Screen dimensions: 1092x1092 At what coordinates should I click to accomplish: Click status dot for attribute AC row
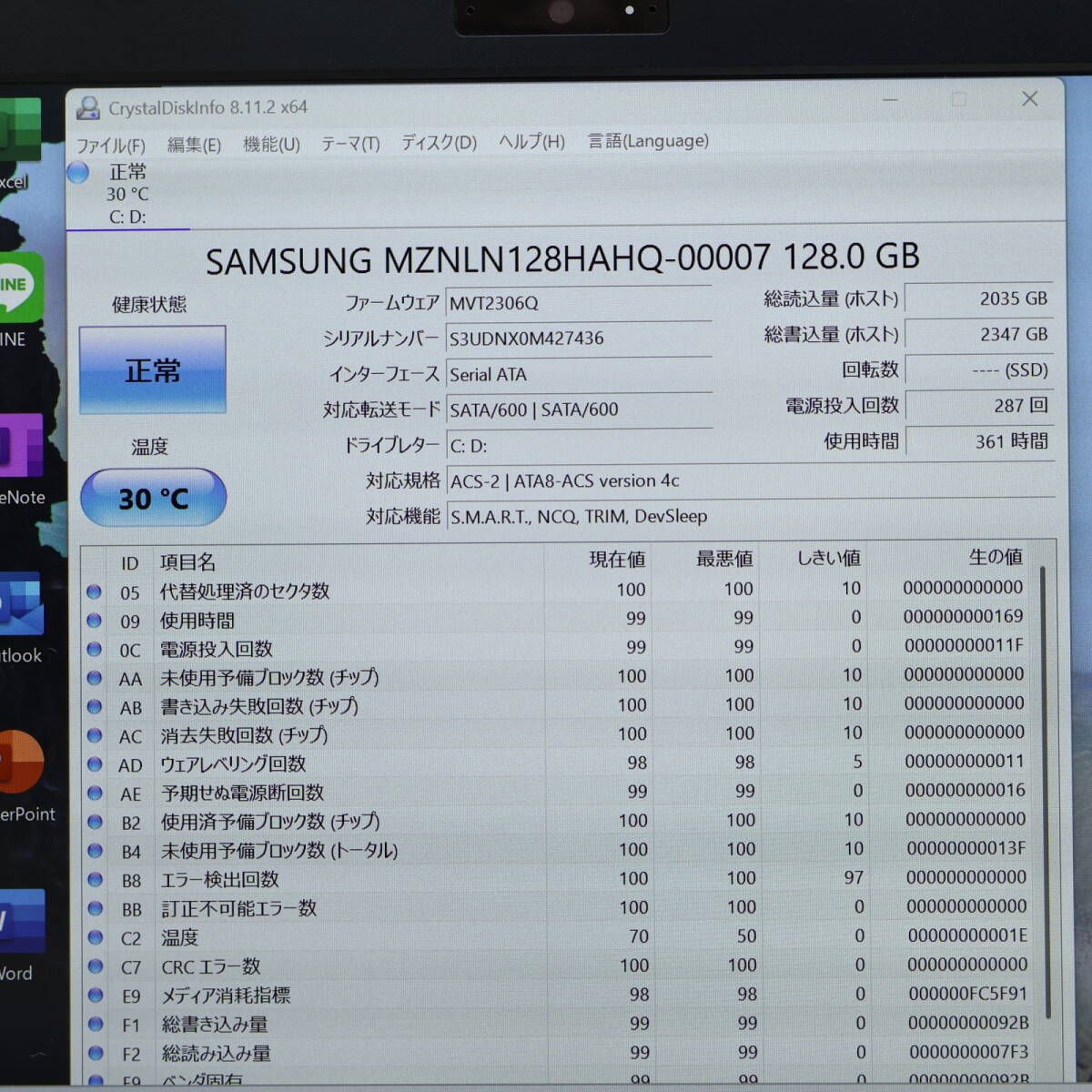(94, 735)
